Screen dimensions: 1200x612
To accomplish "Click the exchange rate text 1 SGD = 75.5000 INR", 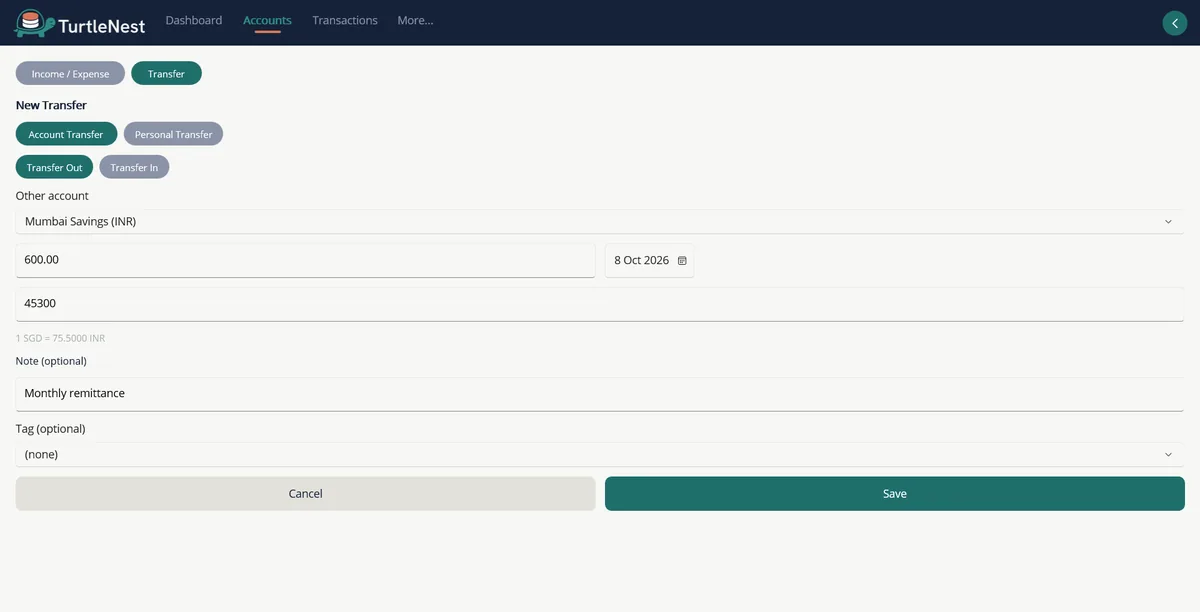I will [60, 339].
